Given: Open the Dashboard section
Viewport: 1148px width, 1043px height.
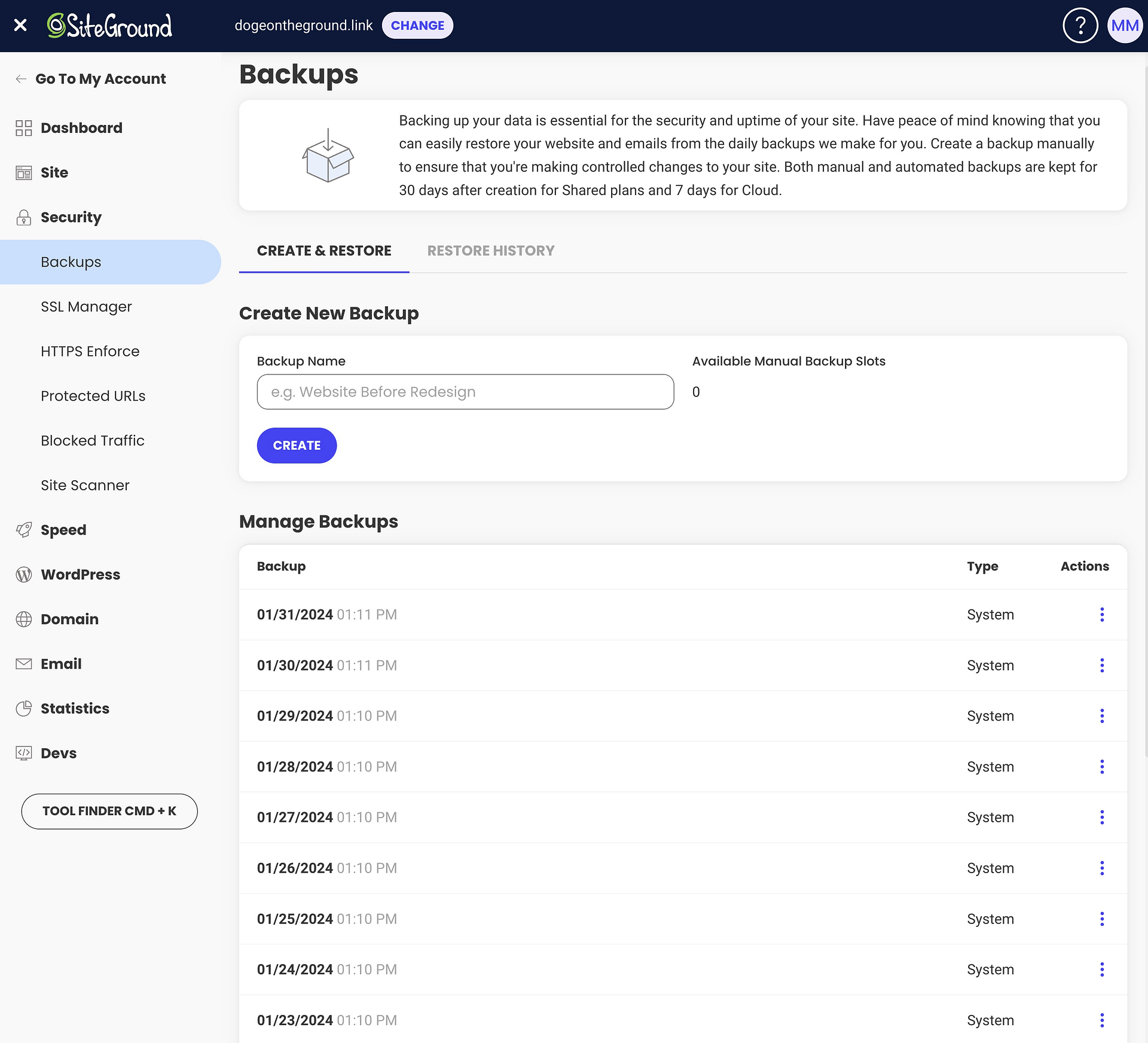Looking at the screenshot, I should (x=81, y=127).
